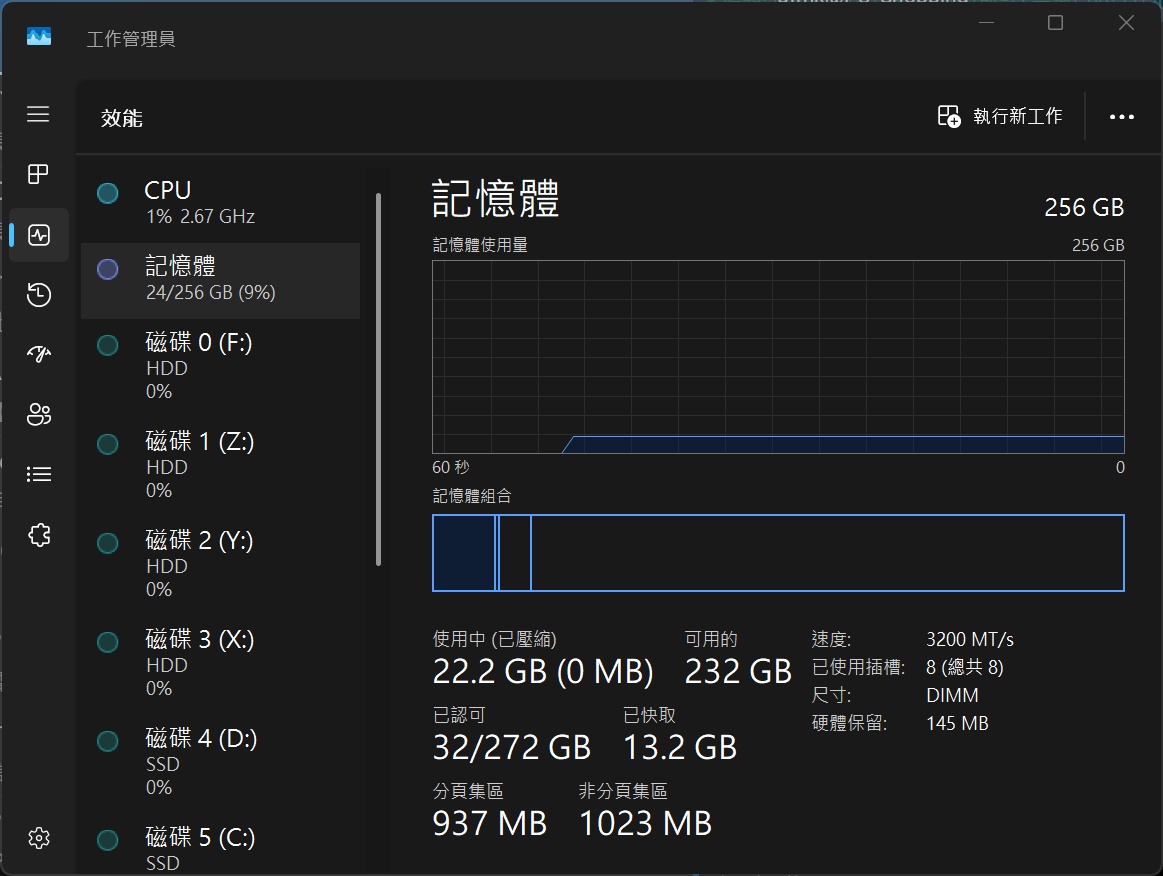This screenshot has width=1163, height=876.
Task: Open the App history page icon
Action: [x=39, y=295]
